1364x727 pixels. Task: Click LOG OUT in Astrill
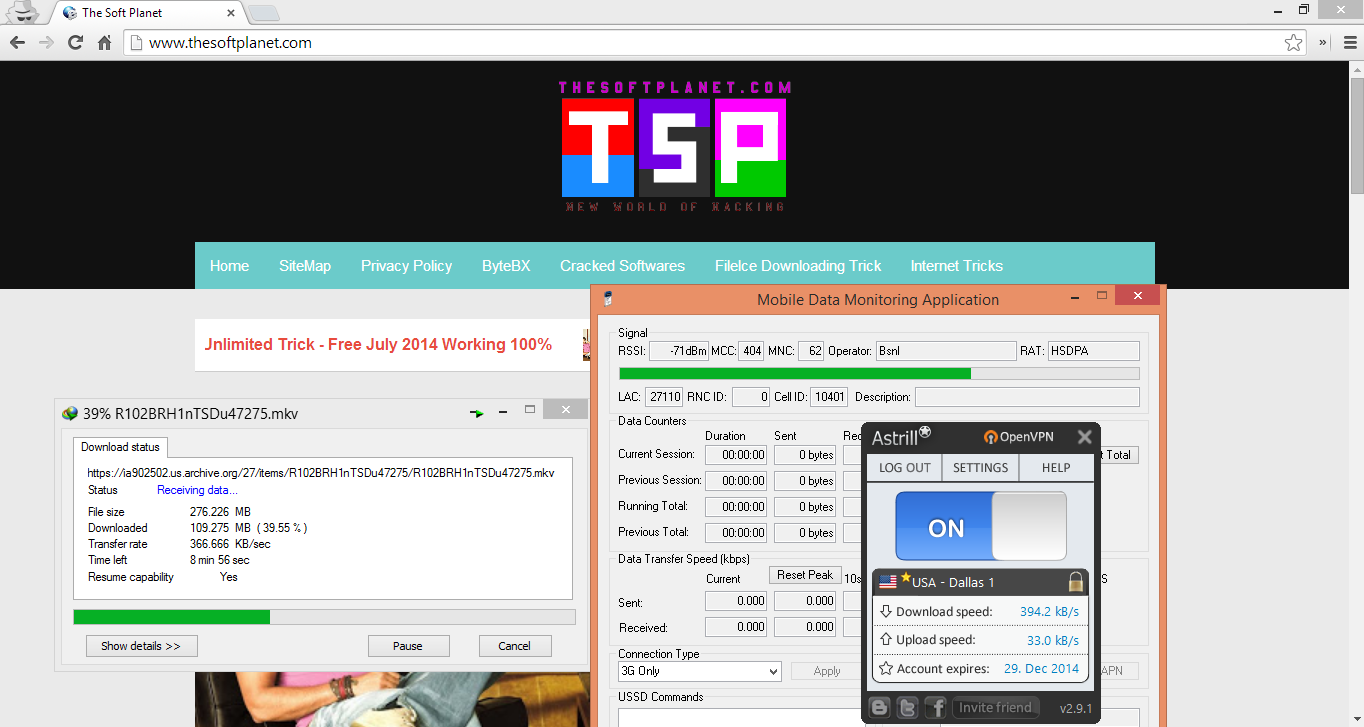[905, 467]
